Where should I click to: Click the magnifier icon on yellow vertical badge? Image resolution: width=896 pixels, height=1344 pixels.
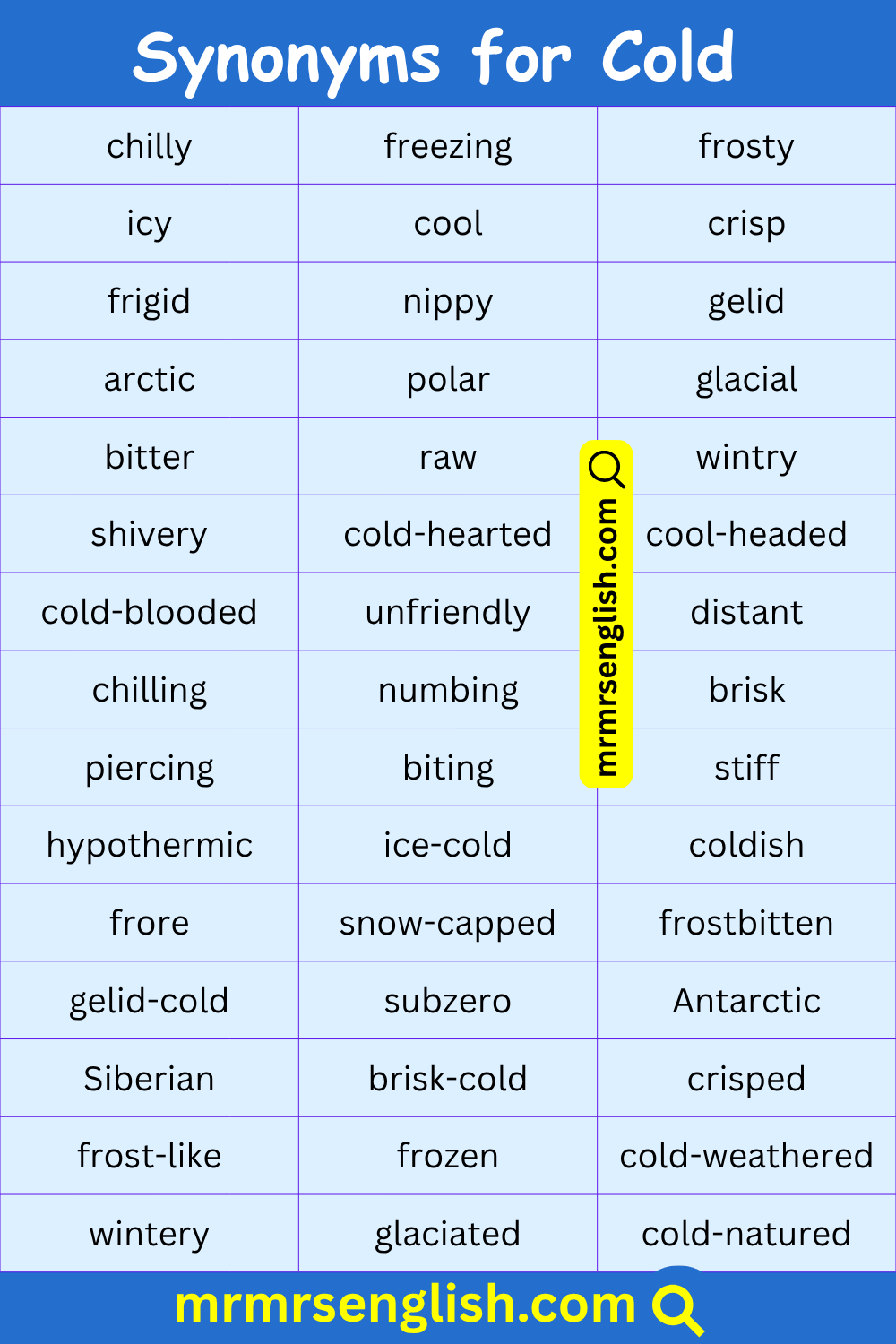click(x=607, y=469)
